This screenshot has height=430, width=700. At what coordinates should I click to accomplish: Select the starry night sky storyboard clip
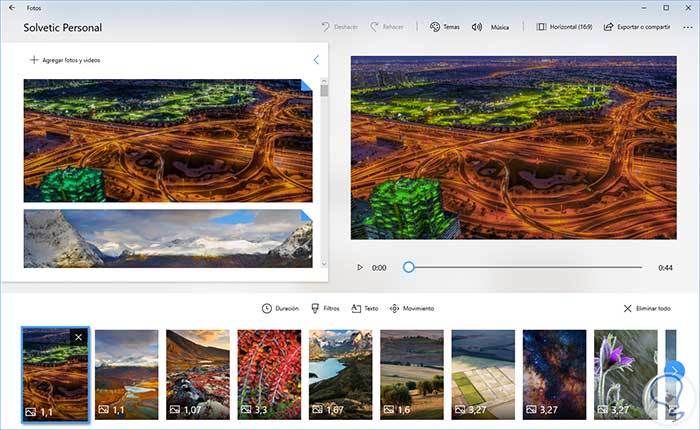(554, 375)
